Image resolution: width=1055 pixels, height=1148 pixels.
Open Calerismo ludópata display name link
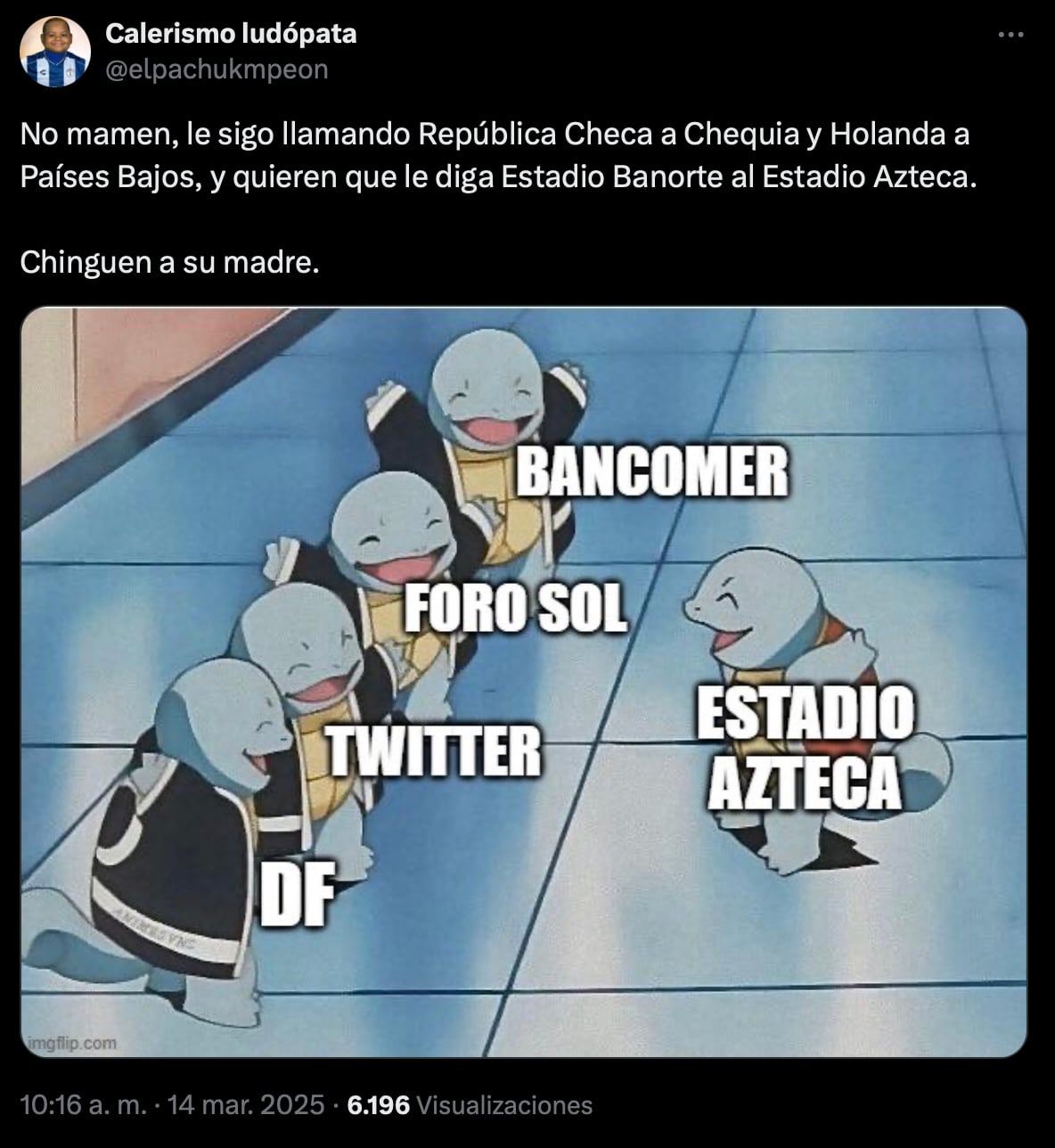point(231,34)
